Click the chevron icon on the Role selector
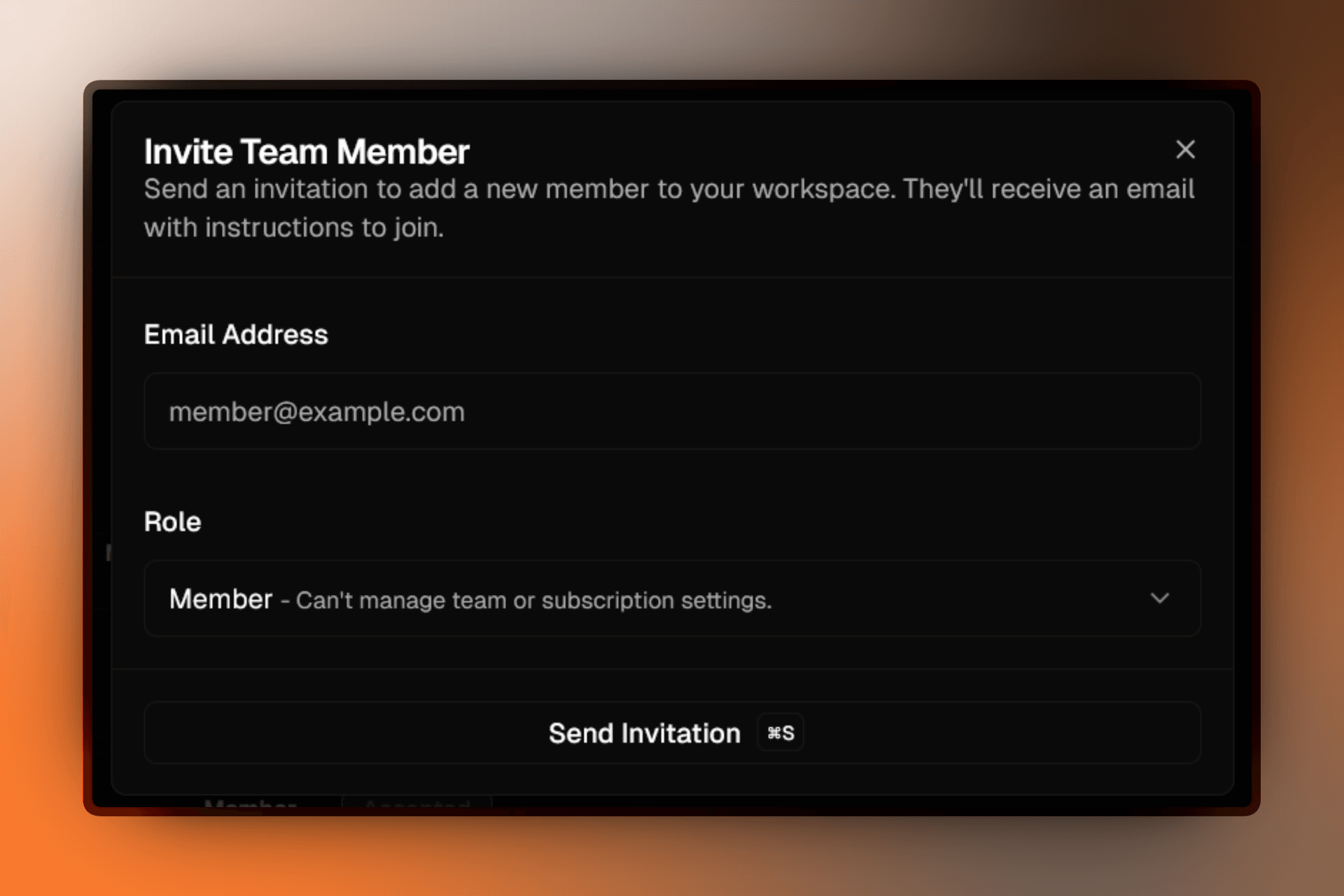This screenshot has height=896, width=1344. [x=1161, y=599]
